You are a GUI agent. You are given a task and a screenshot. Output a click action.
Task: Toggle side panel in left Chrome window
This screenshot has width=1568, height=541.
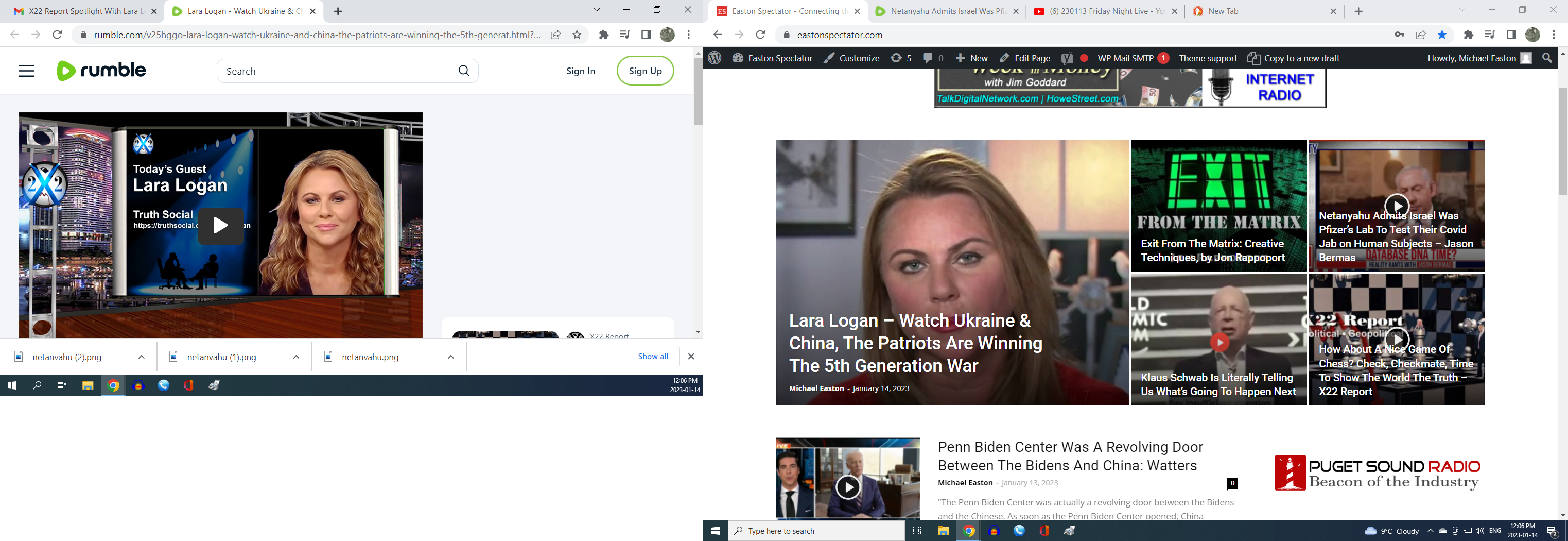tap(646, 35)
